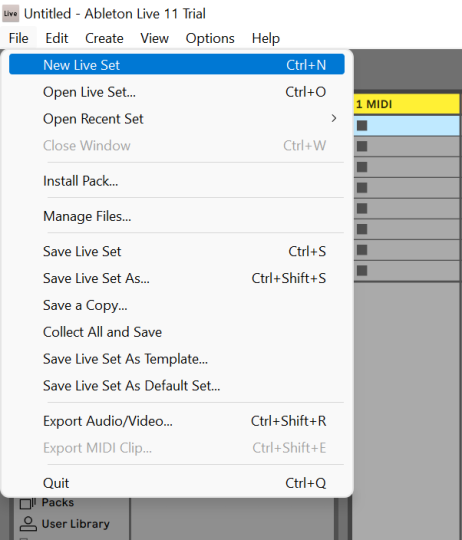Viewport: 462px width, 540px height.
Task: Click the second clip slot stop square
Action: [x=362, y=146]
